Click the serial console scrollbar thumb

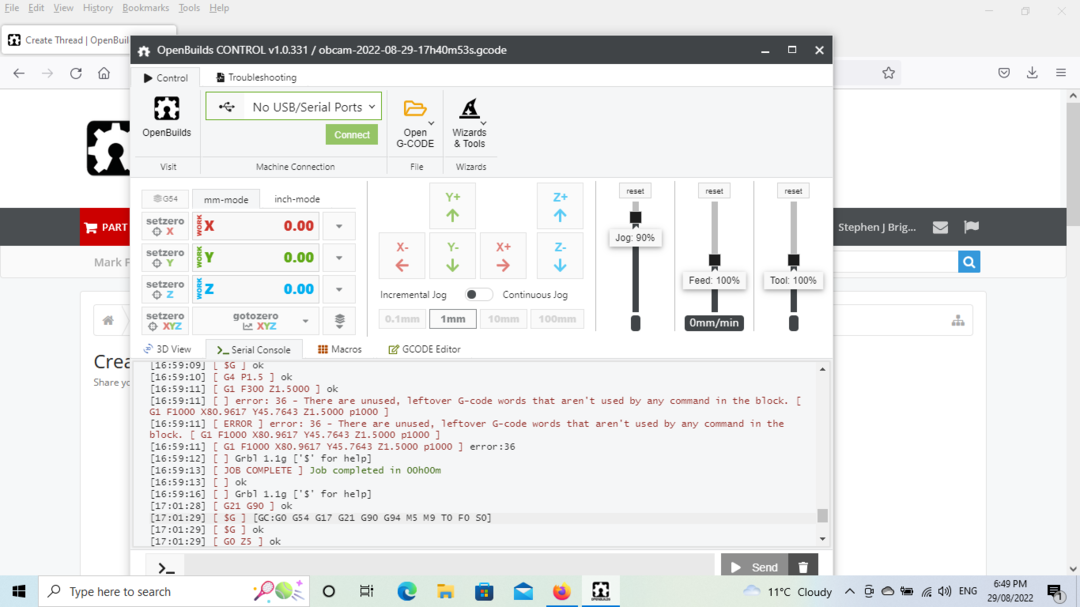click(x=822, y=515)
